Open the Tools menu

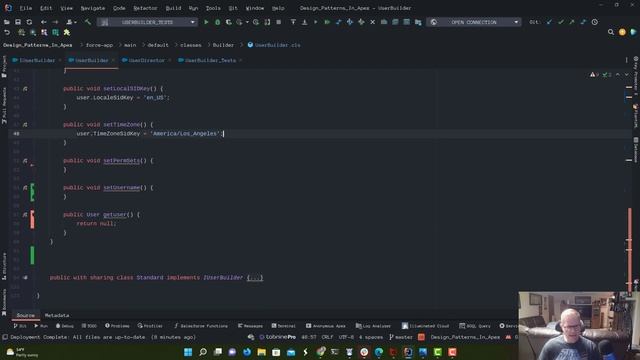(x=213, y=8)
